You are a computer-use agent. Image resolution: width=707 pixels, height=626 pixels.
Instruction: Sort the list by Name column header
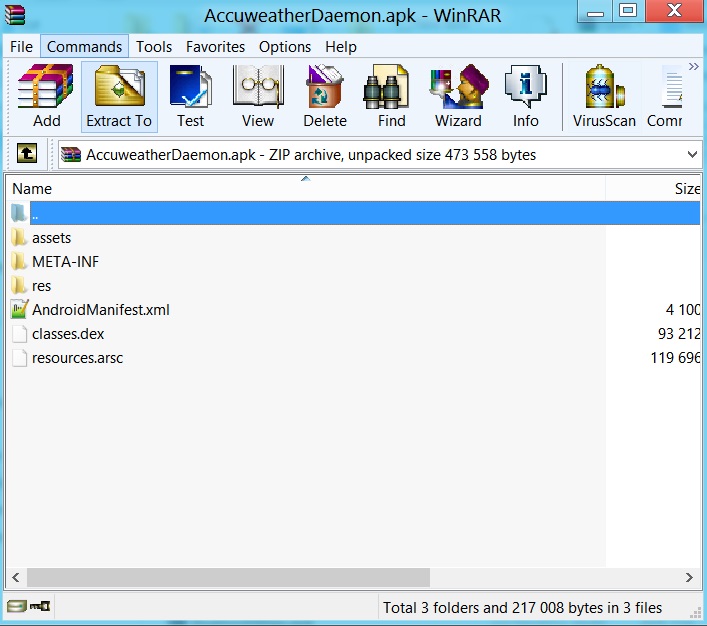tap(306, 189)
